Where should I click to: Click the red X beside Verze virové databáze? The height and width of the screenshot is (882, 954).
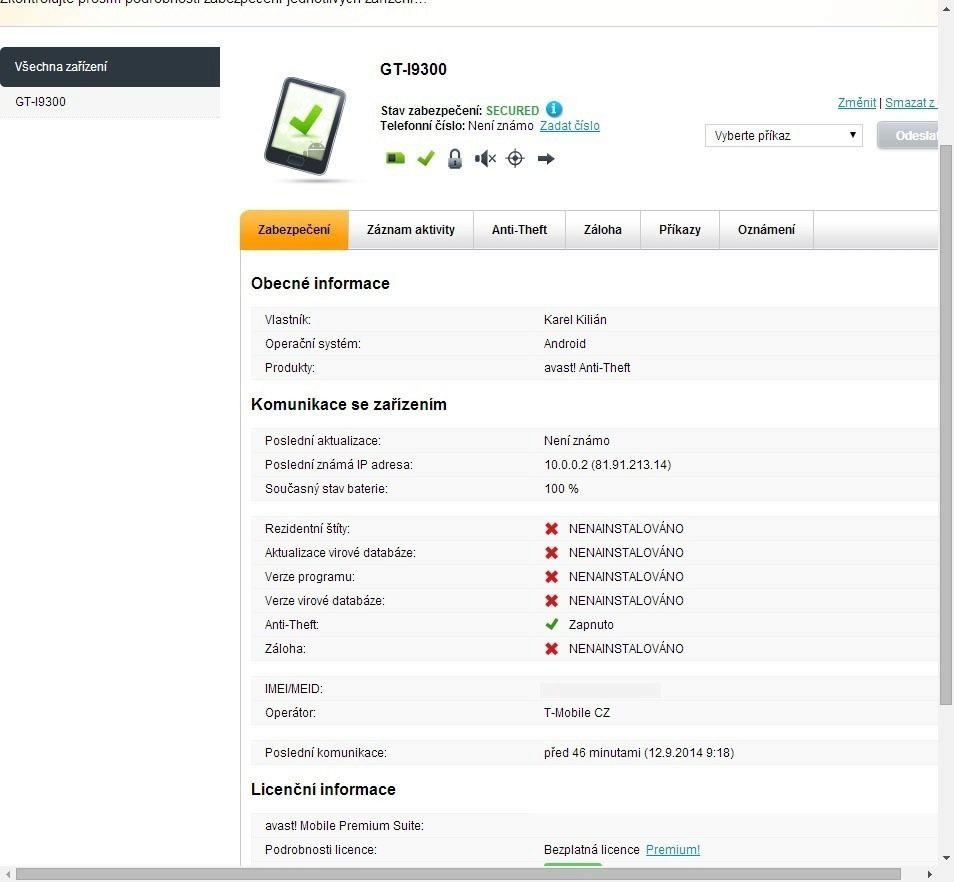pyautogui.click(x=551, y=600)
